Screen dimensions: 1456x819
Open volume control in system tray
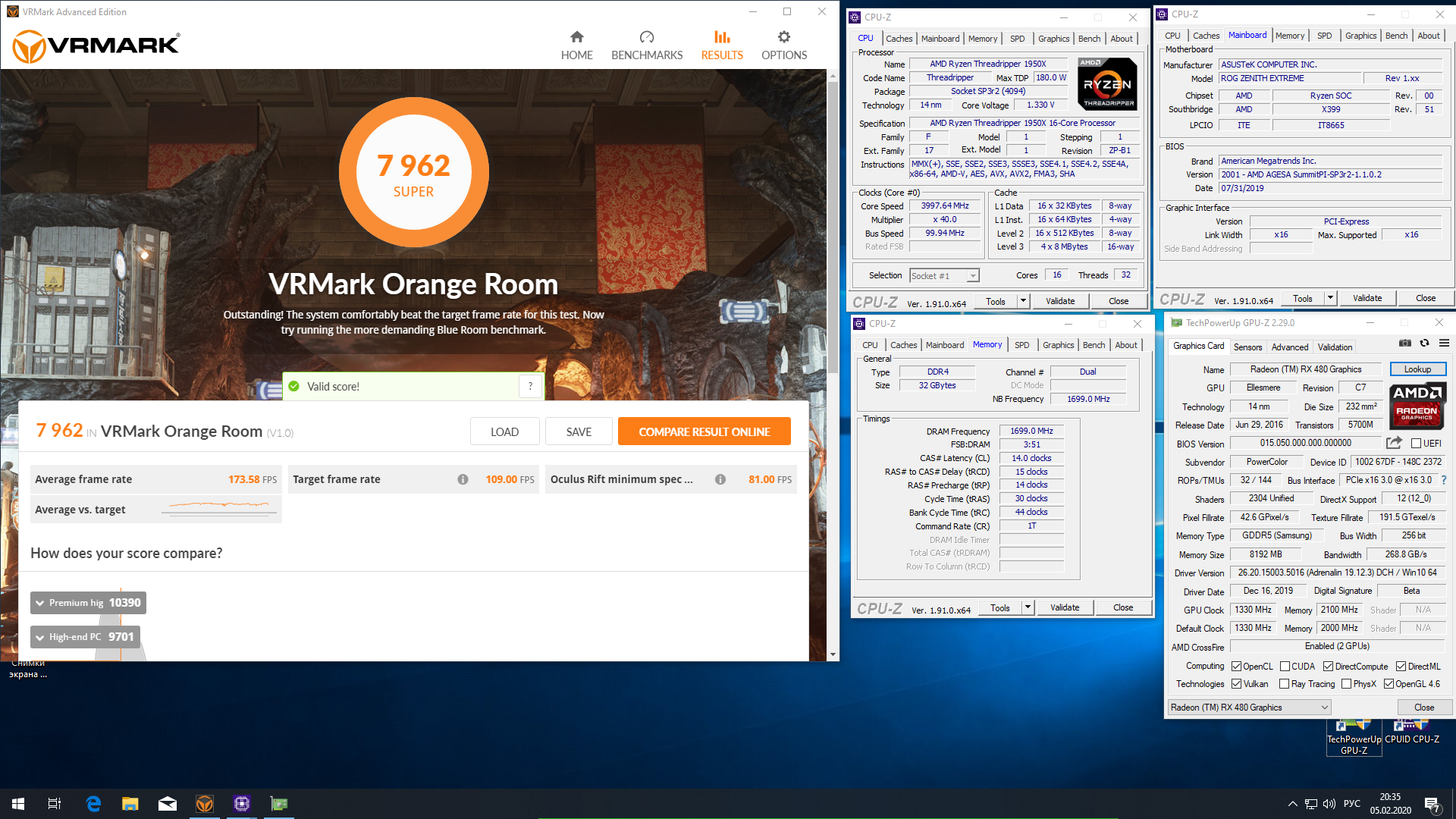(1329, 804)
